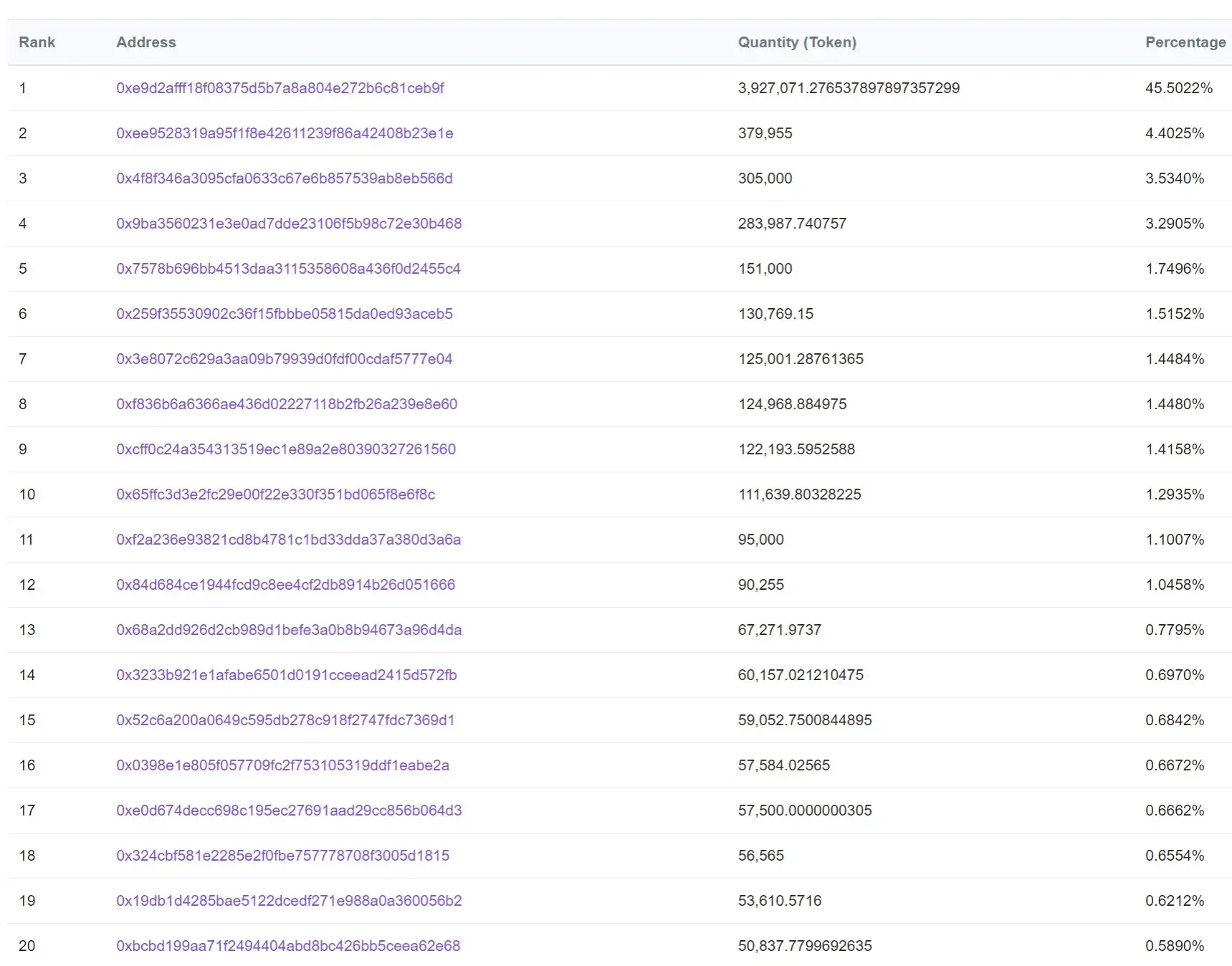Viewport: 1232px width, 966px height.
Task: Open address 0xe0d674decc698c195ec27691aad29cc856b064d3
Action: pyautogui.click(x=289, y=810)
